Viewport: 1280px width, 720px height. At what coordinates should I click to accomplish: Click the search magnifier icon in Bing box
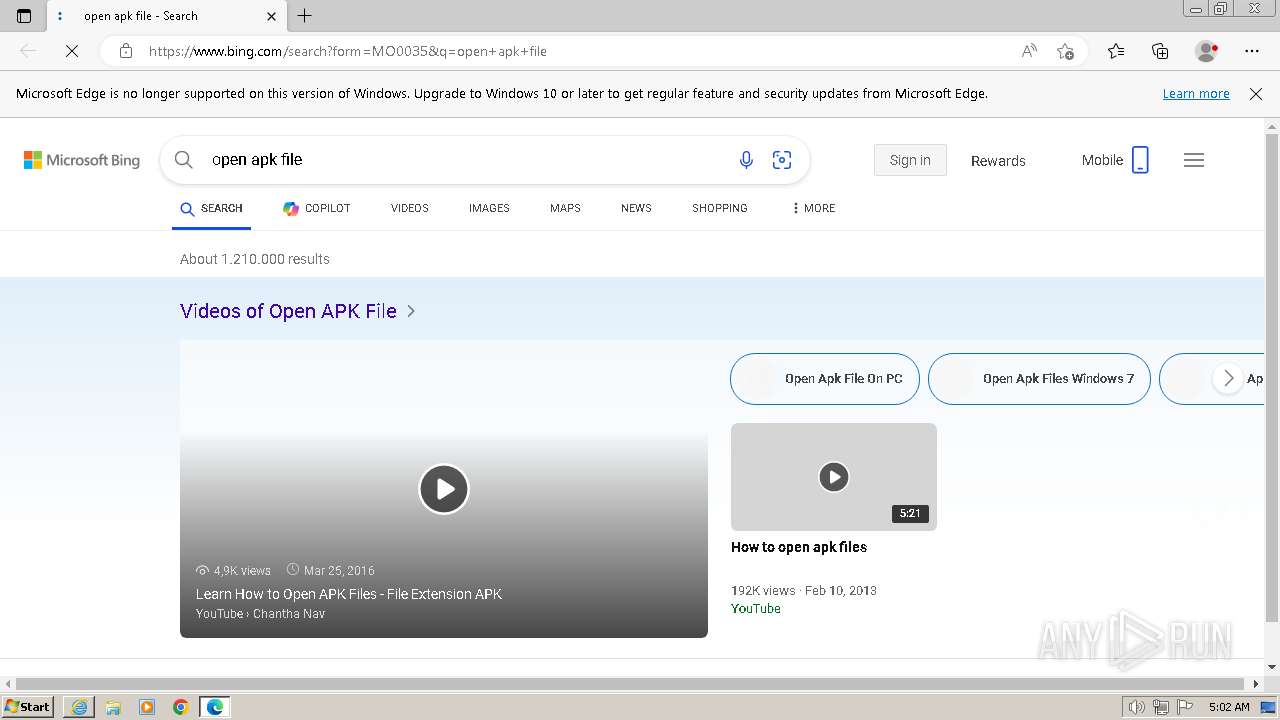[184, 160]
